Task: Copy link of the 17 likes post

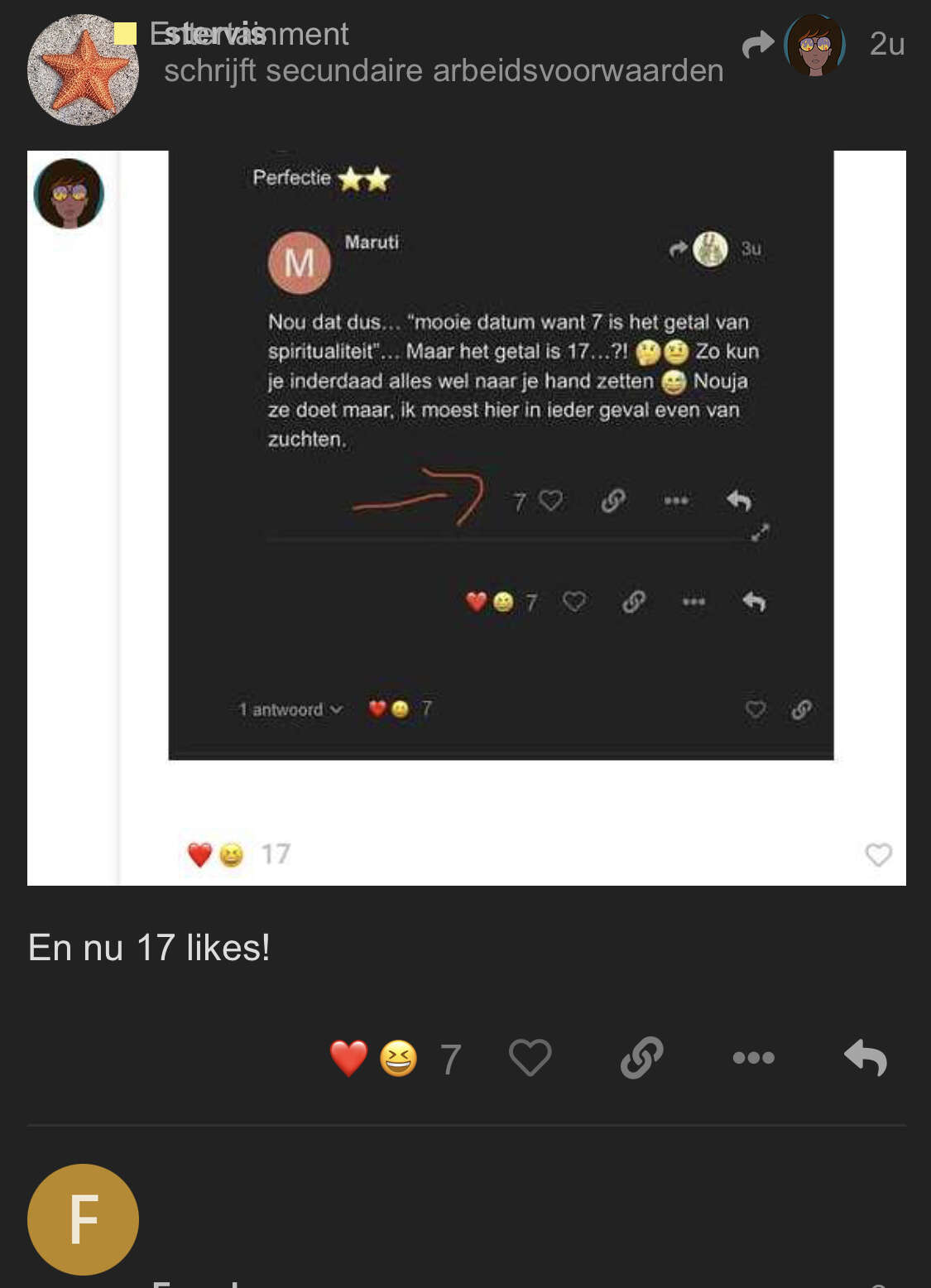Action: click(642, 1057)
